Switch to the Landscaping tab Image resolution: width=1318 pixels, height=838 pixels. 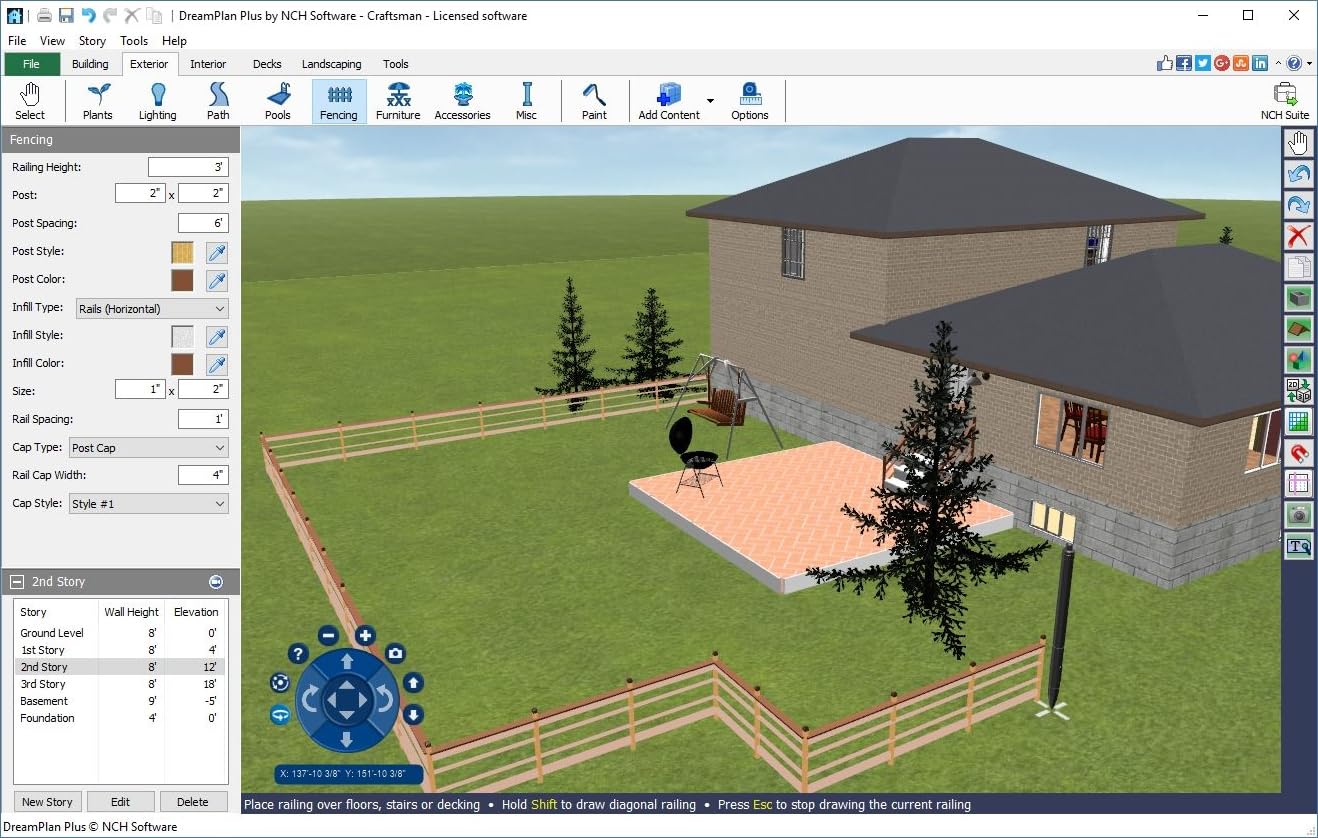pos(331,64)
